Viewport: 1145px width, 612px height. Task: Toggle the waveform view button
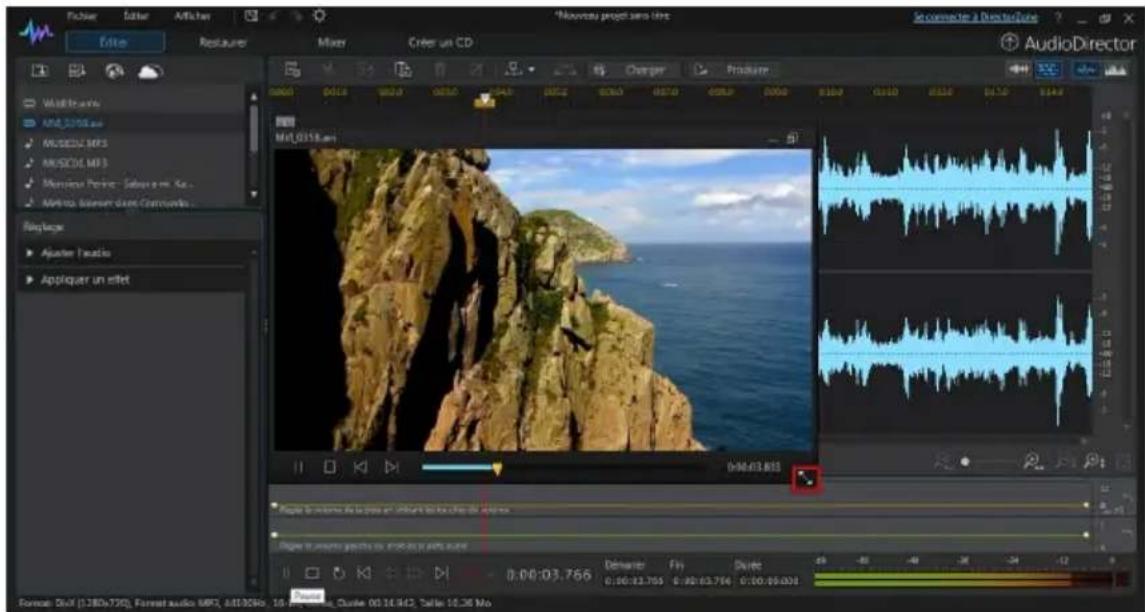[x=1086, y=67]
